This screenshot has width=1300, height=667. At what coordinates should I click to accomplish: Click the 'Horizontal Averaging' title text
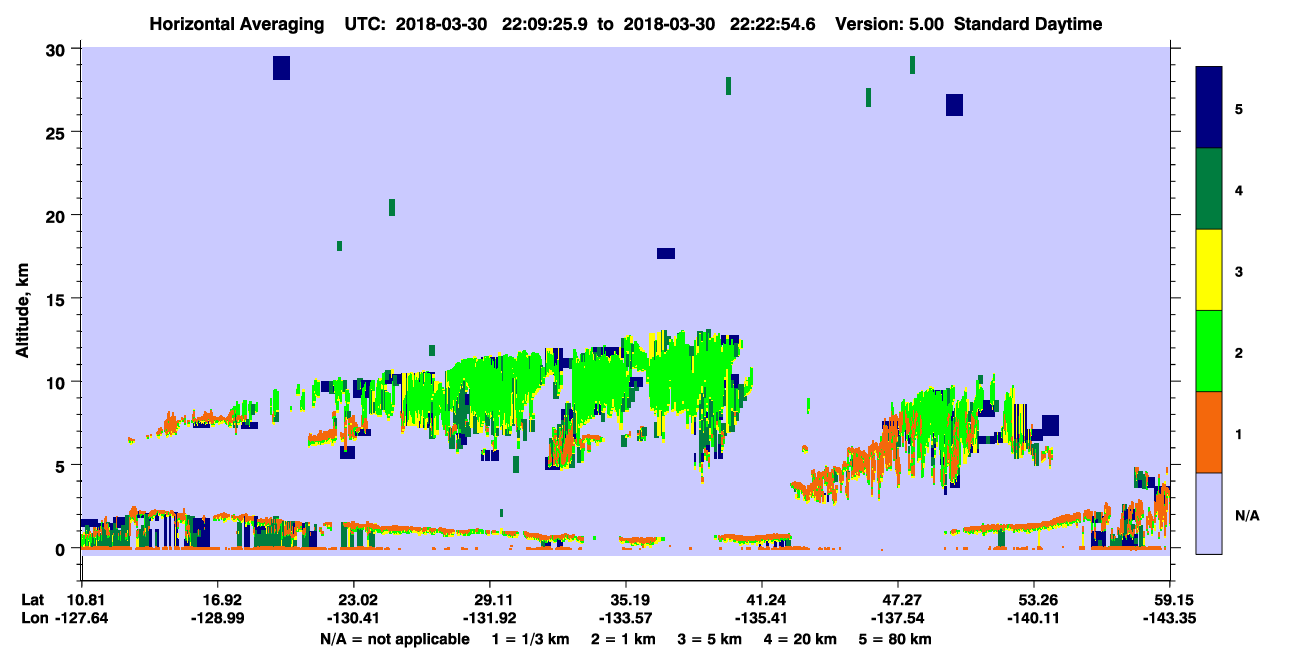pyautogui.click(x=237, y=24)
